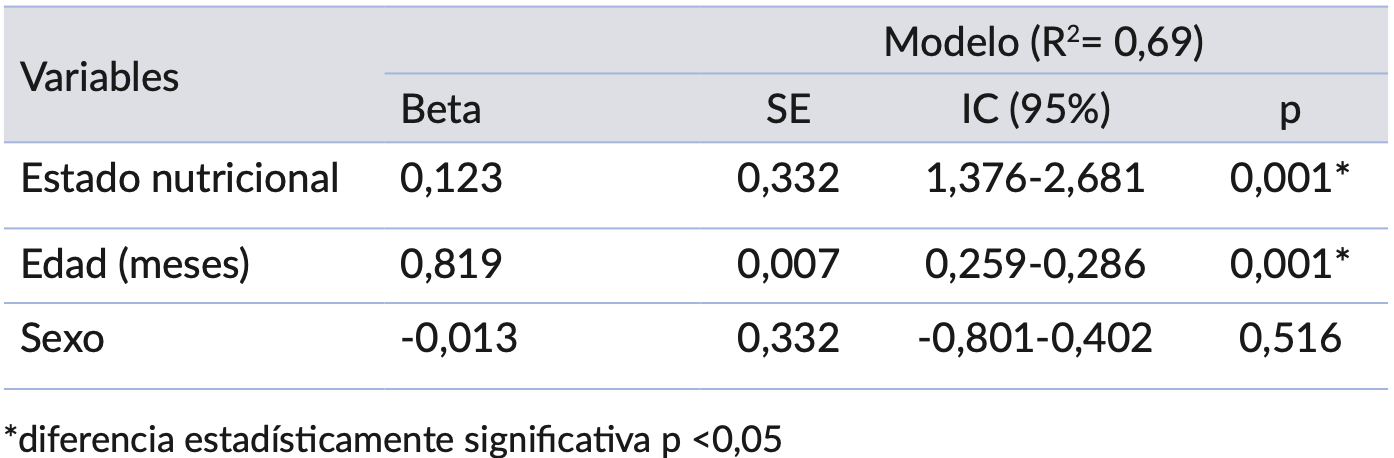Select the p column header
This screenshot has width=1394, height=458.
(1290, 110)
